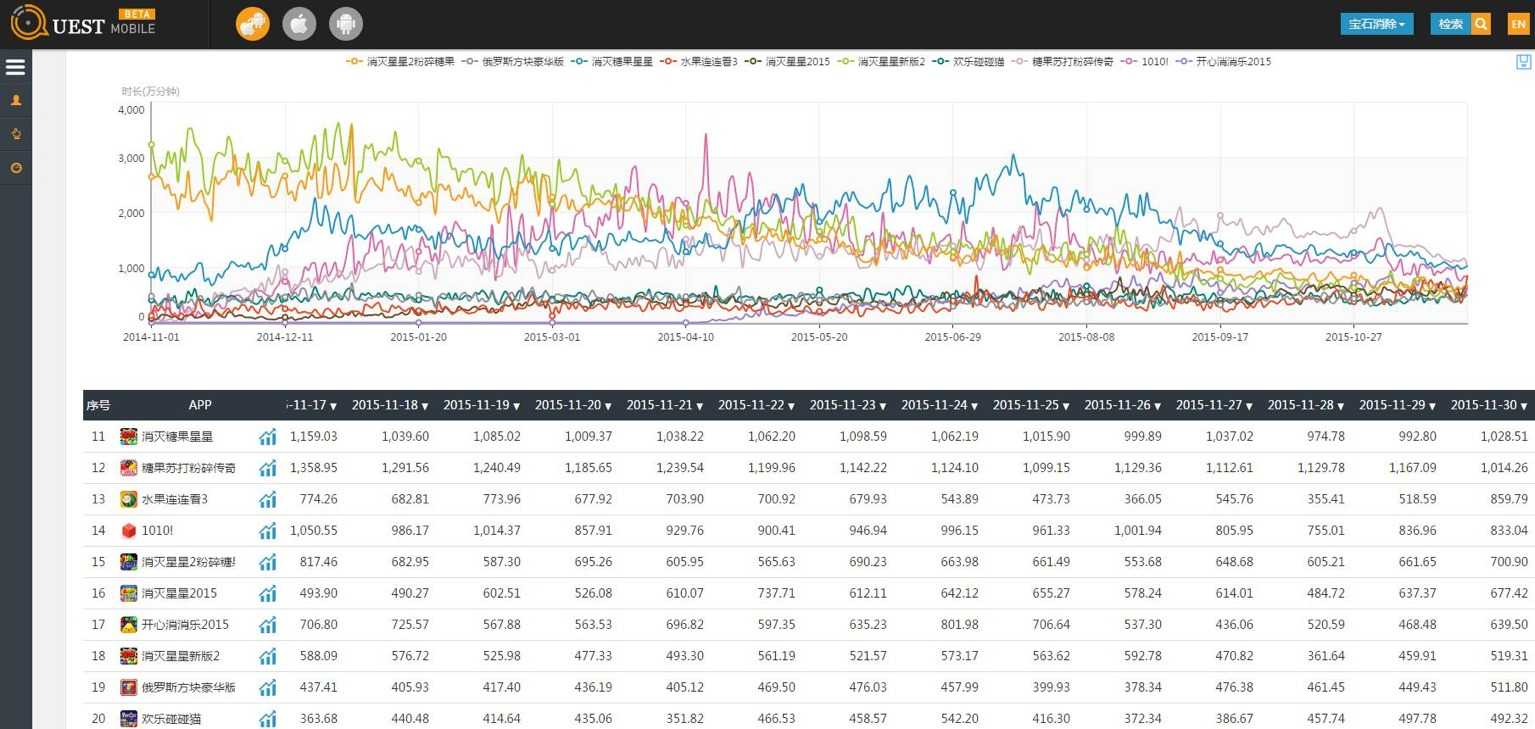Open the hamburger sidebar menu
Image resolution: width=1535 pixels, height=729 pixels.
(15, 67)
